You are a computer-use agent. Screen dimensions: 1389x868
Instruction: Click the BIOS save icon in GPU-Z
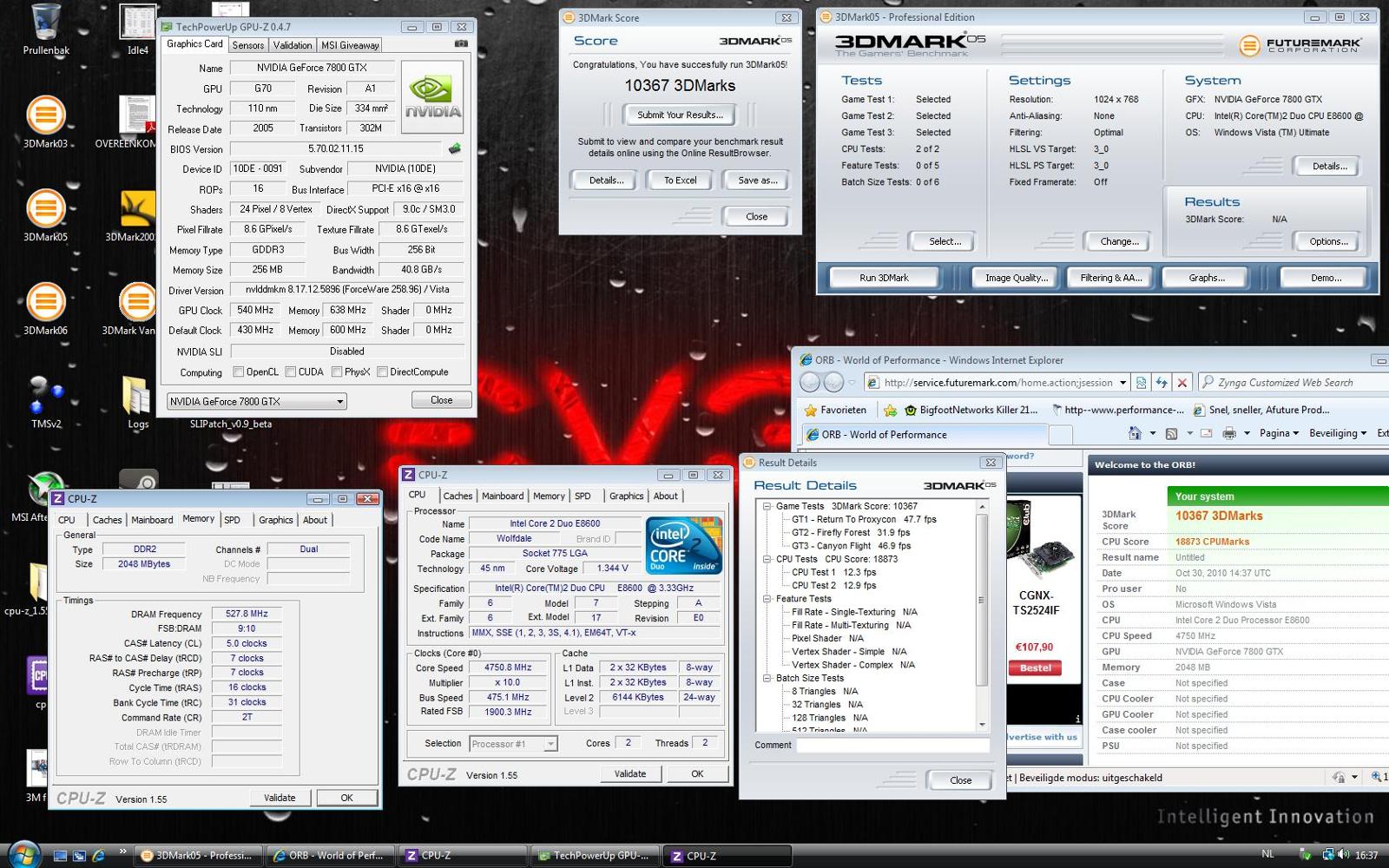coord(454,148)
